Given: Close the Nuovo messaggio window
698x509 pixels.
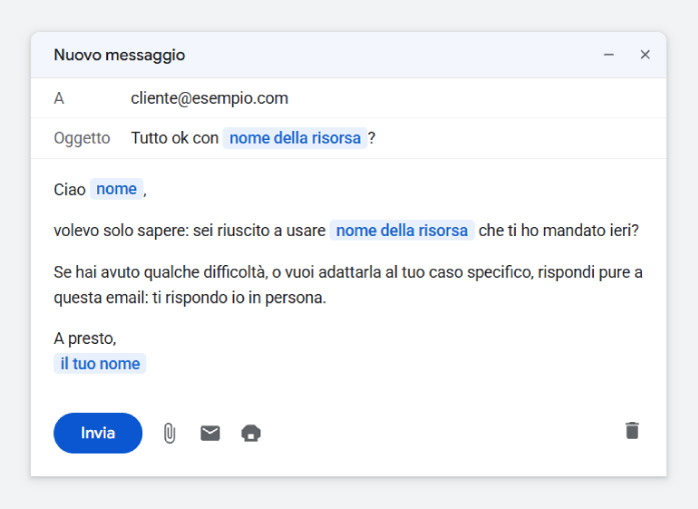Looking at the screenshot, I should [645, 55].
